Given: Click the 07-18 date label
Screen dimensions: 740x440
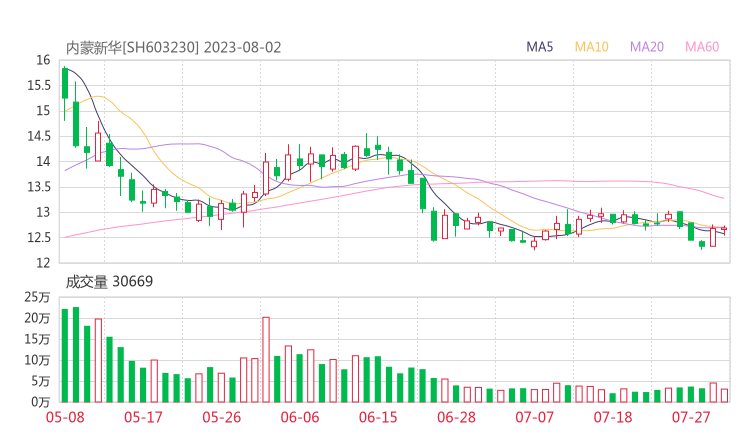Looking at the screenshot, I should click(x=613, y=417).
